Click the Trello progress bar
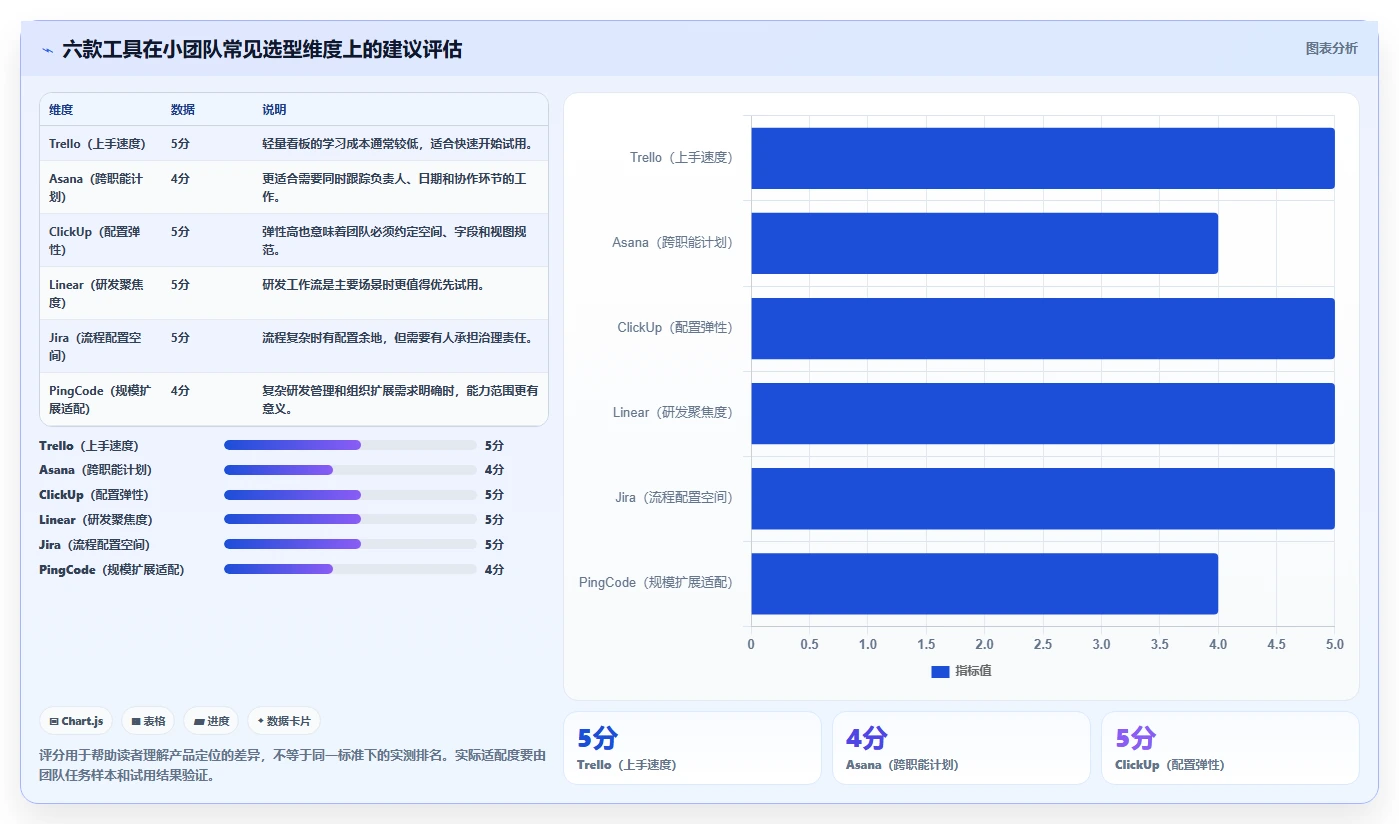Screen dimensions: 1399x824 point(350,445)
